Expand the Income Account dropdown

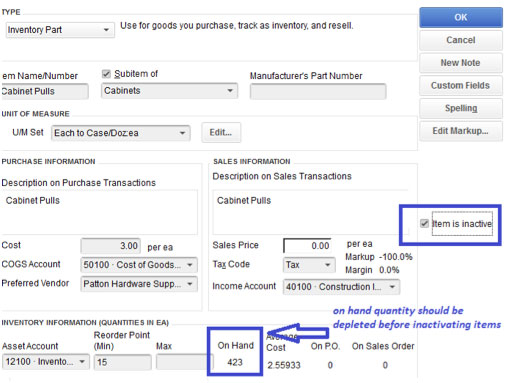(341, 287)
